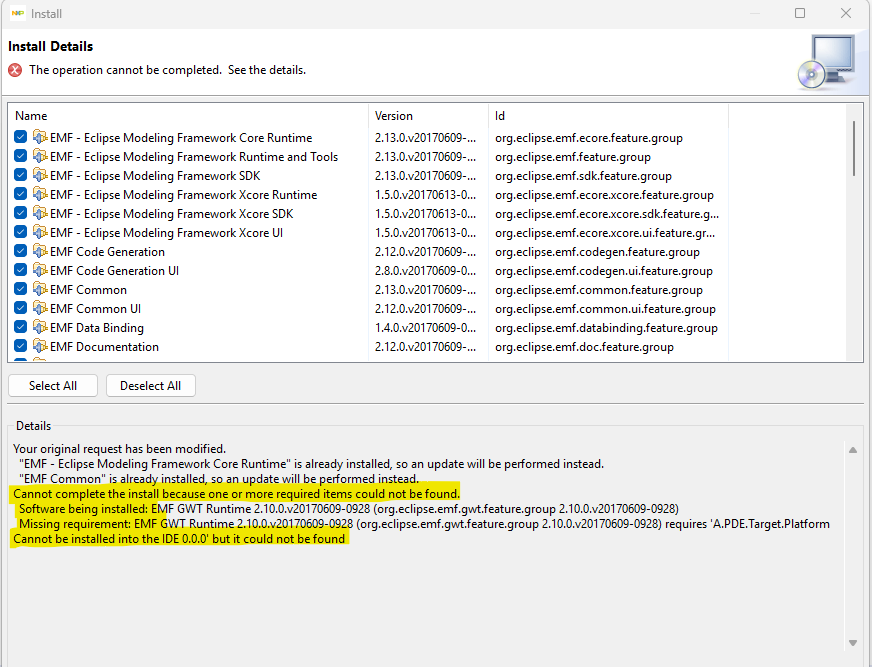Click the EMF Code Generation feature icon
Screen dimensions: 872x667
[40, 251]
